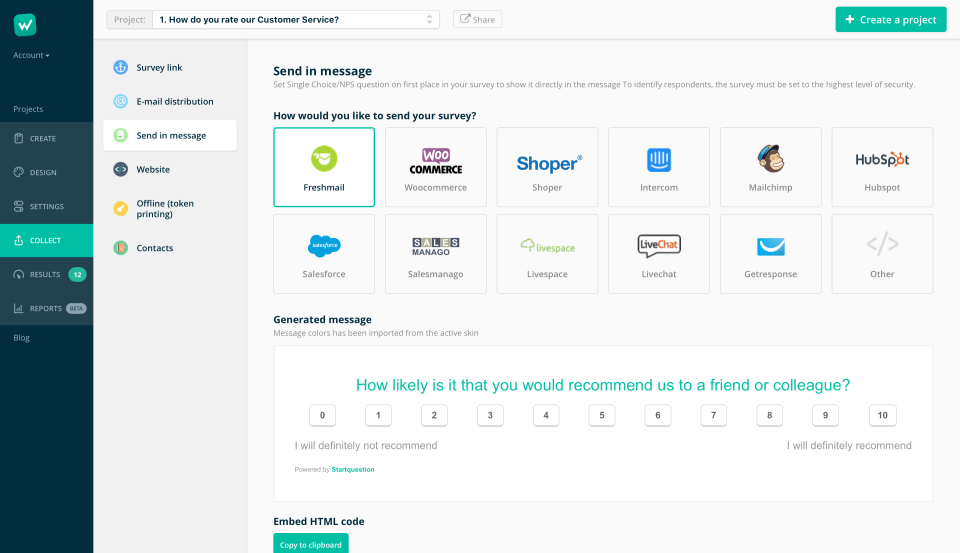Image resolution: width=960 pixels, height=553 pixels.
Task: Go to the Design section
Action: (x=43, y=172)
